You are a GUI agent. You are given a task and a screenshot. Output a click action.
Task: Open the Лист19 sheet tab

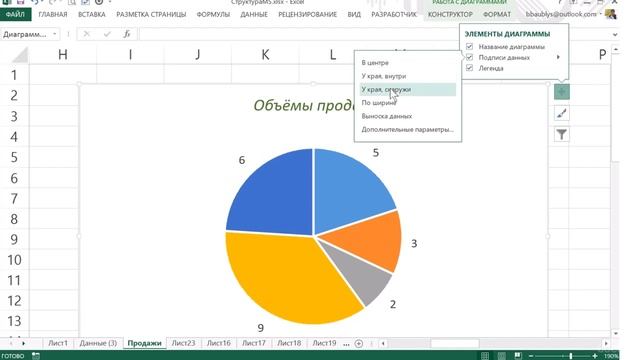324,343
